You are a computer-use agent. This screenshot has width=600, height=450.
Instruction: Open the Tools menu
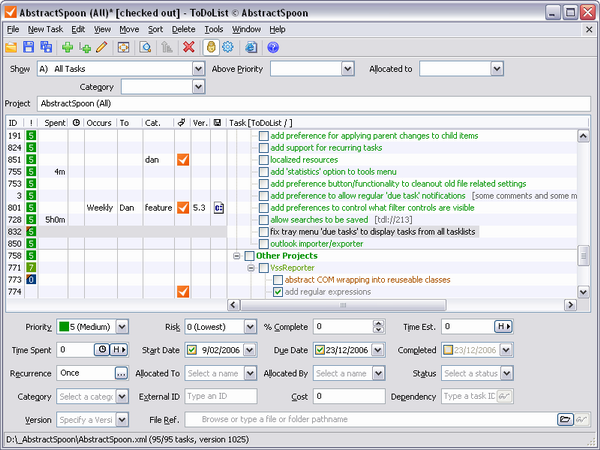pos(214,29)
